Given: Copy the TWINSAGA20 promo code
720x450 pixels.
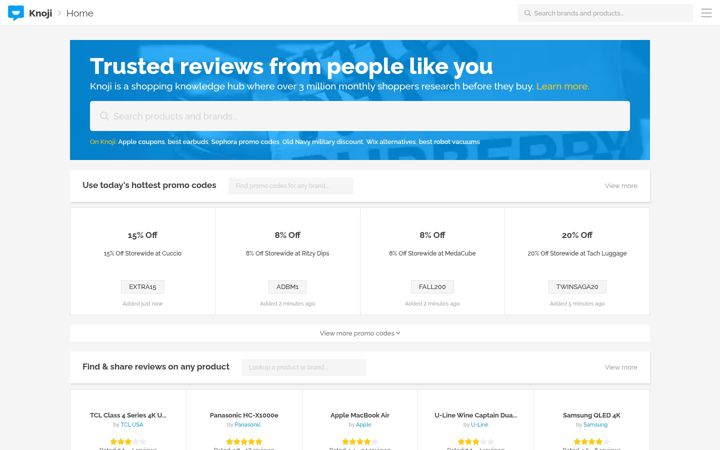Looking at the screenshot, I should [577, 287].
